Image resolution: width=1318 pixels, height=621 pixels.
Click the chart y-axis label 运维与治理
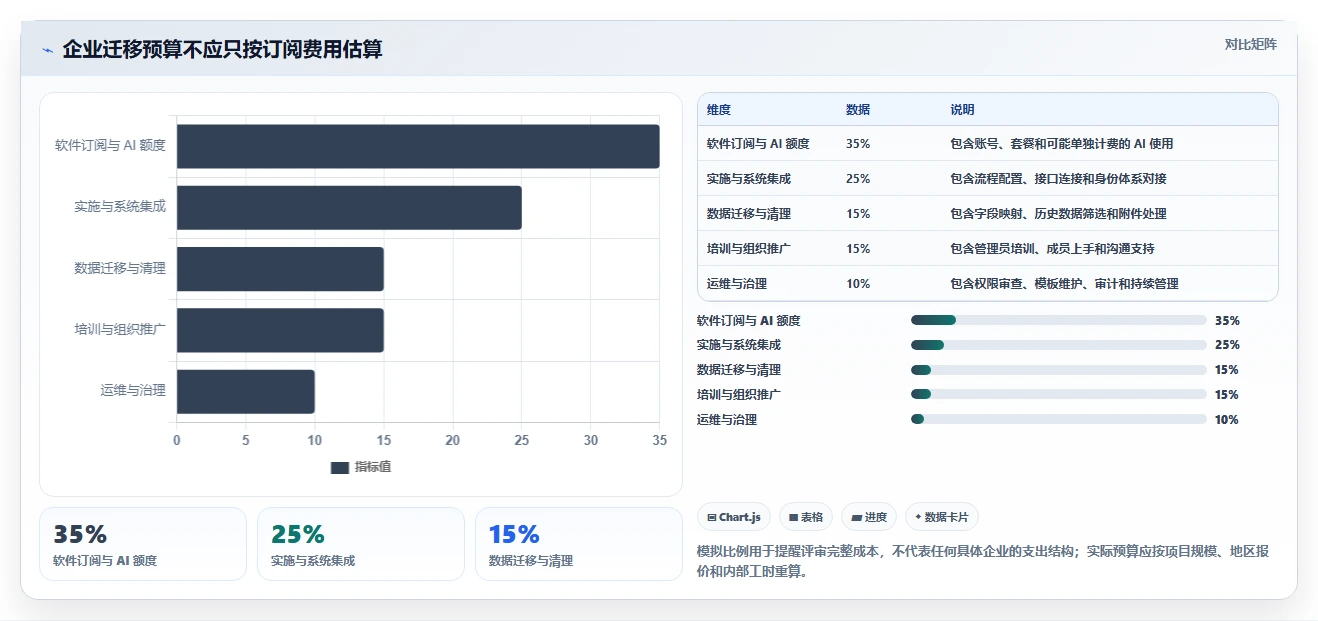tap(133, 392)
